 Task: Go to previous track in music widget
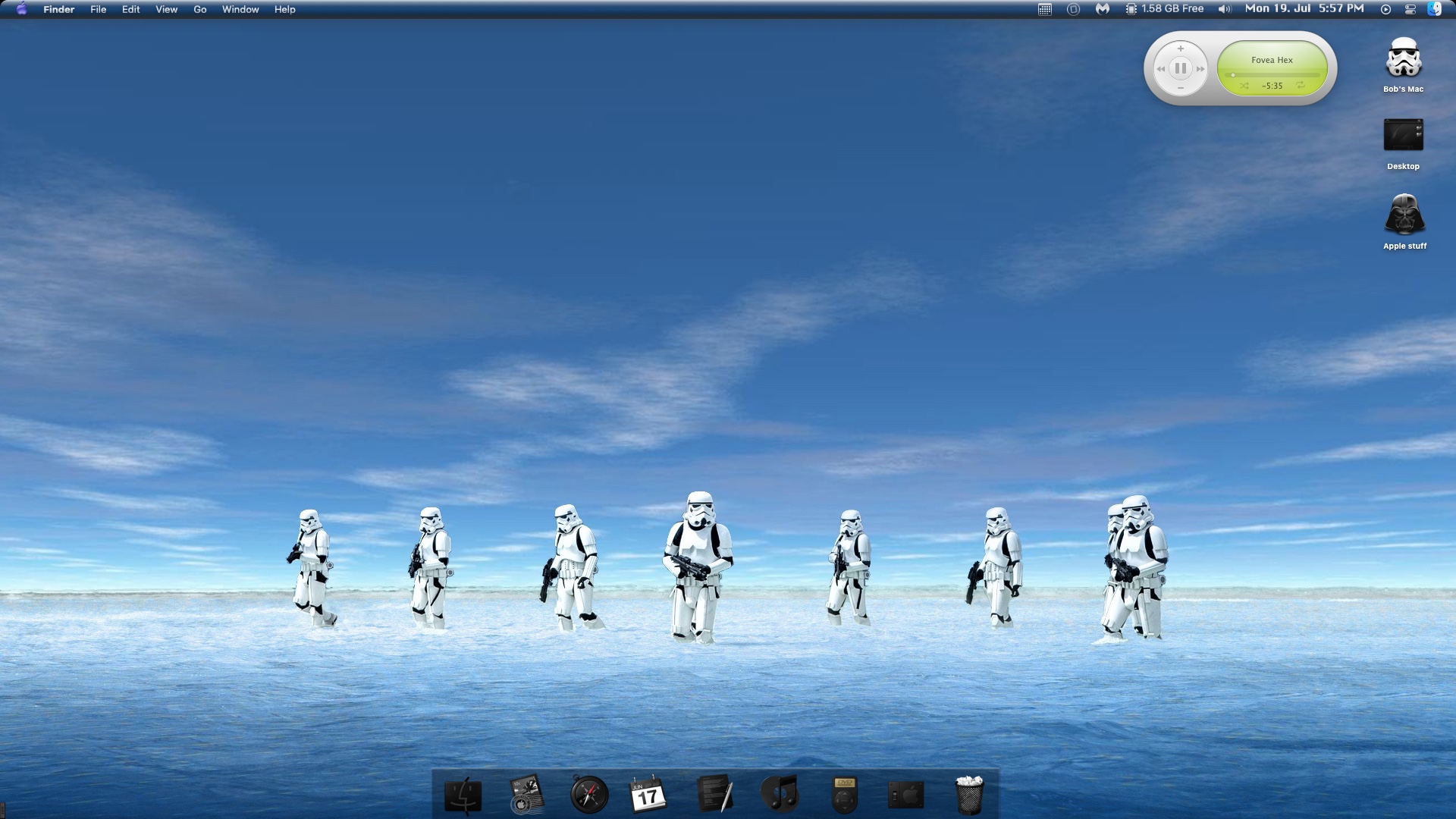click(1160, 69)
